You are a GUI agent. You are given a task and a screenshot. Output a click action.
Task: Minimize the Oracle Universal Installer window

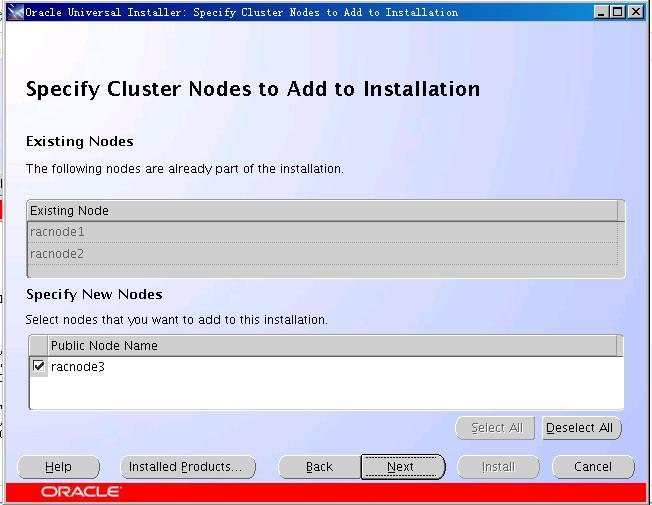click(x=600, y=12)
